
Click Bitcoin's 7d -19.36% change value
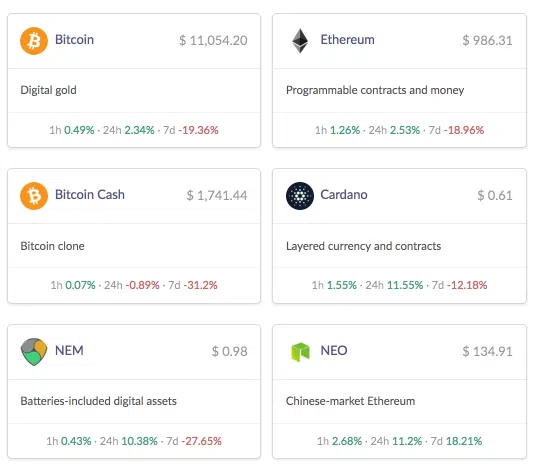pos(198,130)
